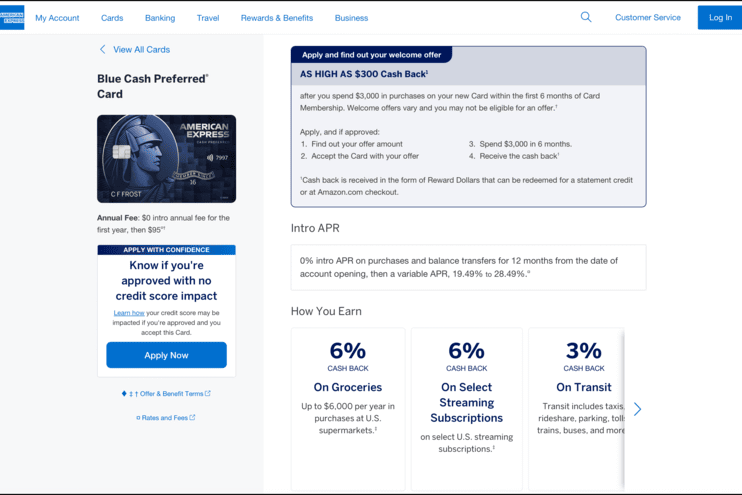Open the My Account menu
This screenshot has height=495, width=742.
tap(57, 18)
